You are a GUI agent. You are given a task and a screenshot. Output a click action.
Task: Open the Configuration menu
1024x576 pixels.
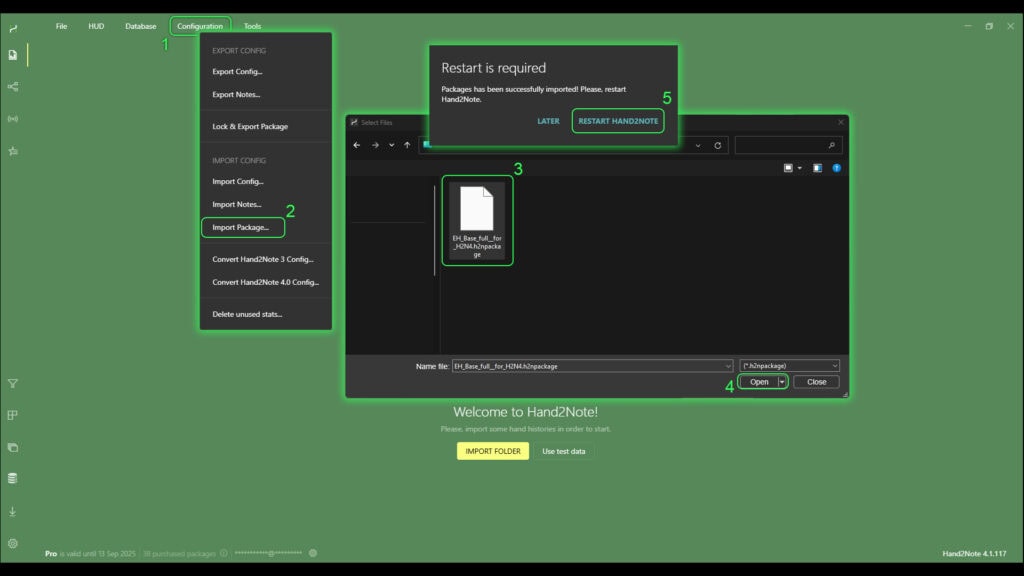point(200,26)
